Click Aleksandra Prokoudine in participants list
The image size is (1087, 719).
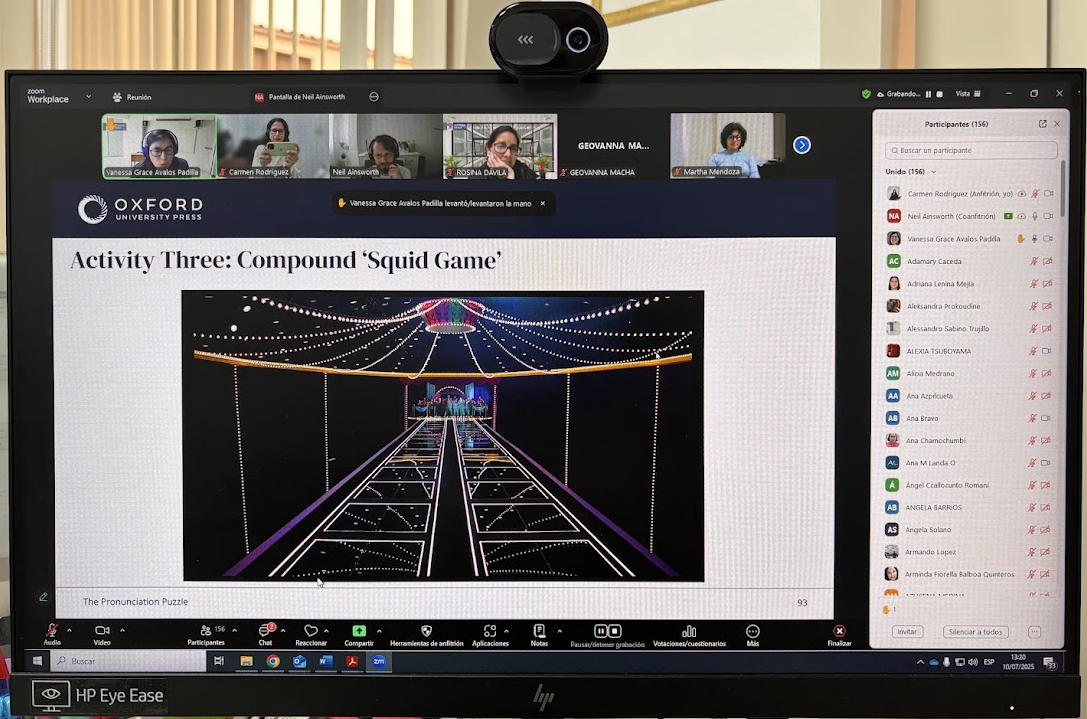943,306
